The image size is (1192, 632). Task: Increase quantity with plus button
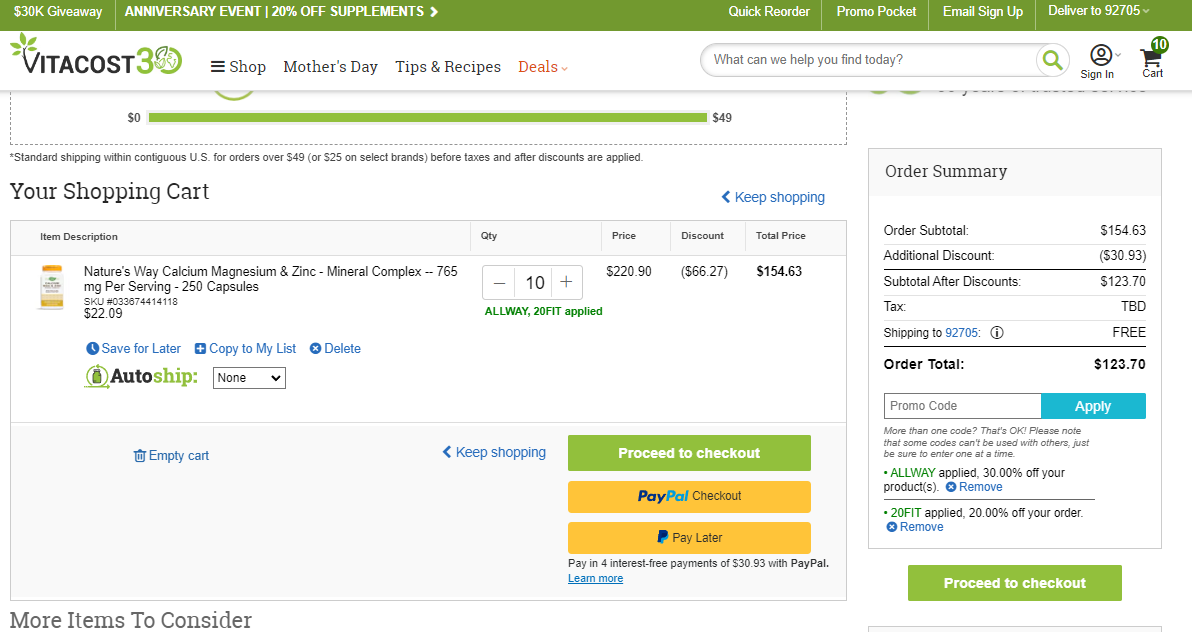(x=566, y=283)
